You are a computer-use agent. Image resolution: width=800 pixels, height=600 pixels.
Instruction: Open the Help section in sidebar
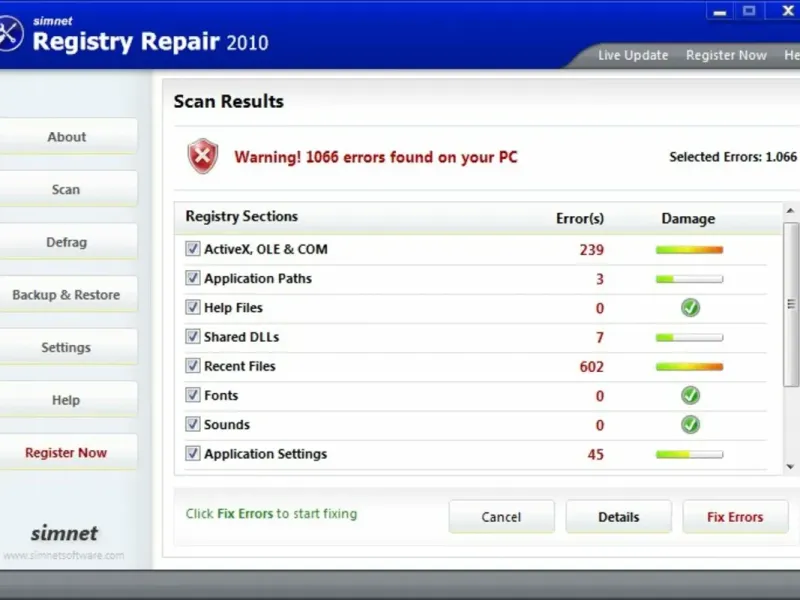pos(66,399)
